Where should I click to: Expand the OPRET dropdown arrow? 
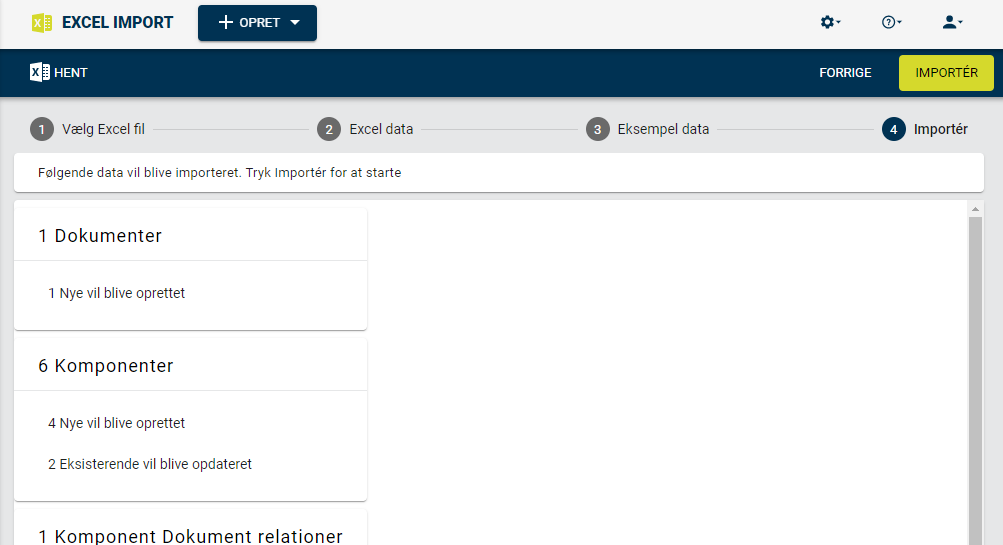point(295,22)
